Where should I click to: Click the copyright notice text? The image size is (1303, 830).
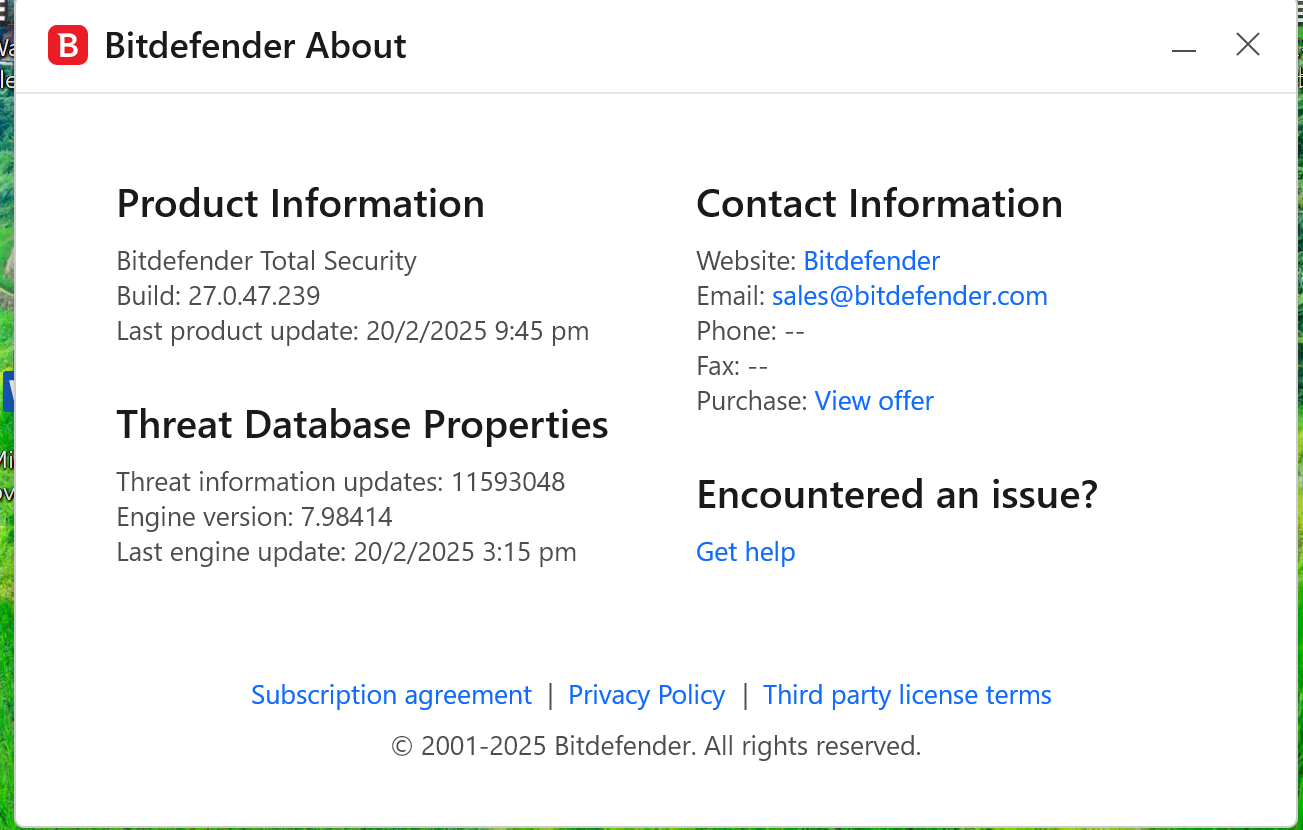click(x=656, y=746)
